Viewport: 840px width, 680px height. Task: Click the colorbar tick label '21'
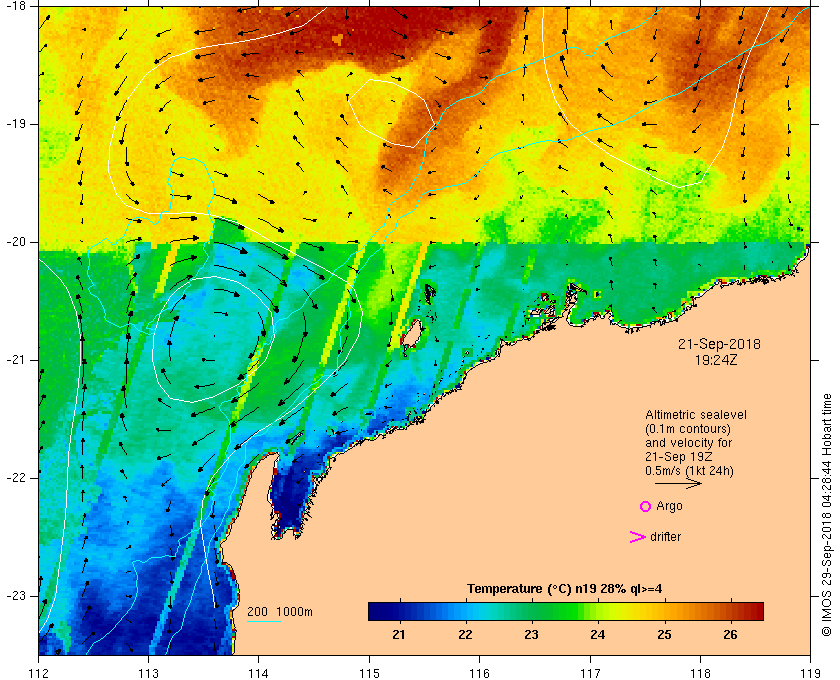click(399, 635)
